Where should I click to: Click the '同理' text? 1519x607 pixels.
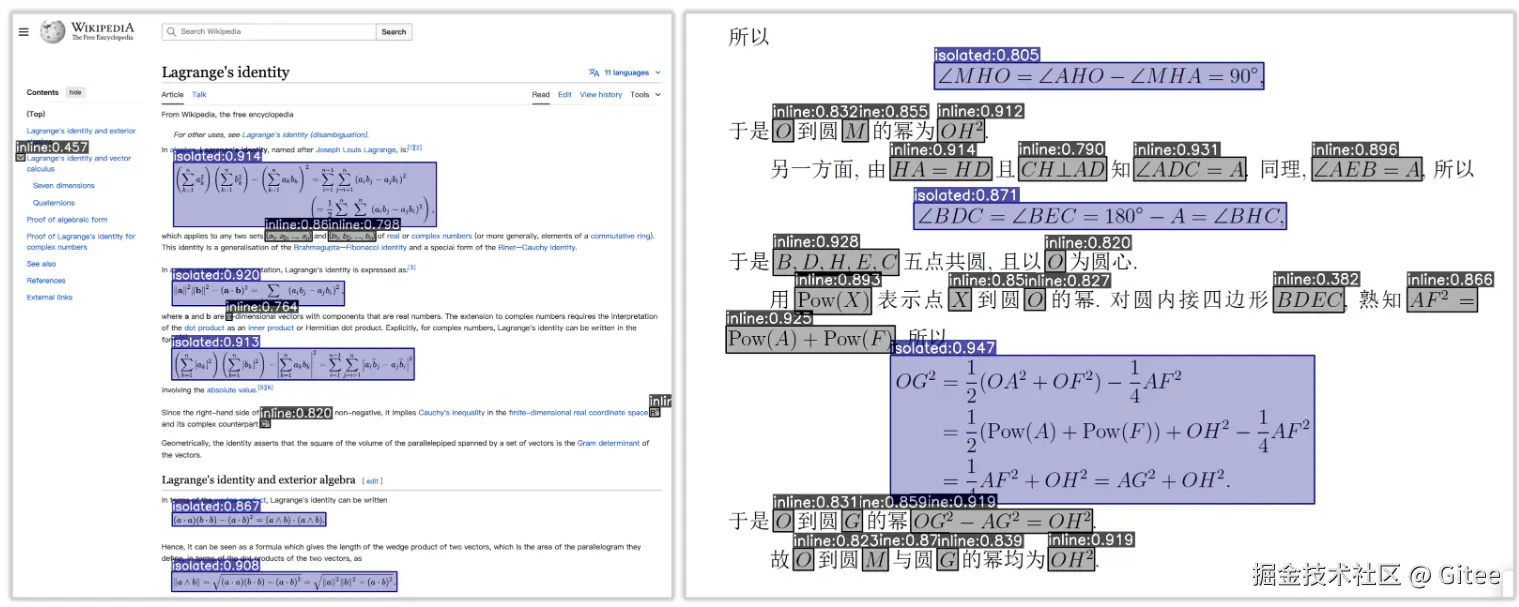tap(1279, 170)
